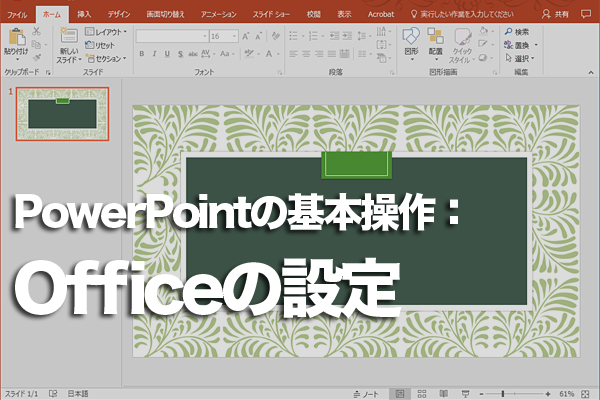600x400 pixels.
Task: Switch to the Animations (アニメーション) tab
Action: click(219, 15)
